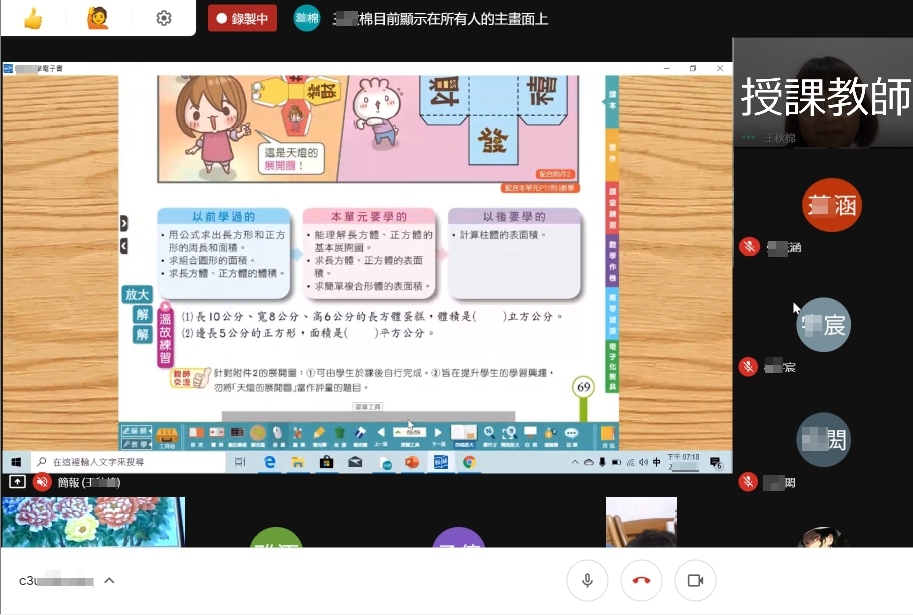The image size is (913, 615).
Task: Click the thumbs up reaction icon
Action: click(x=33, y=18)
